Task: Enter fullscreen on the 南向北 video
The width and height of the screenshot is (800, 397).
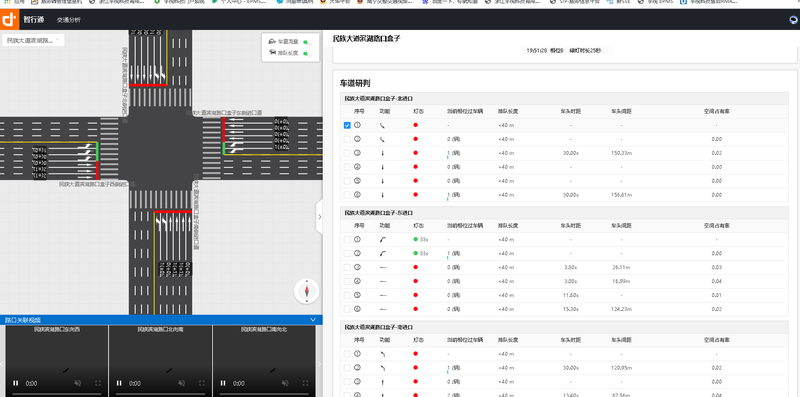Action: coord(306,383)
